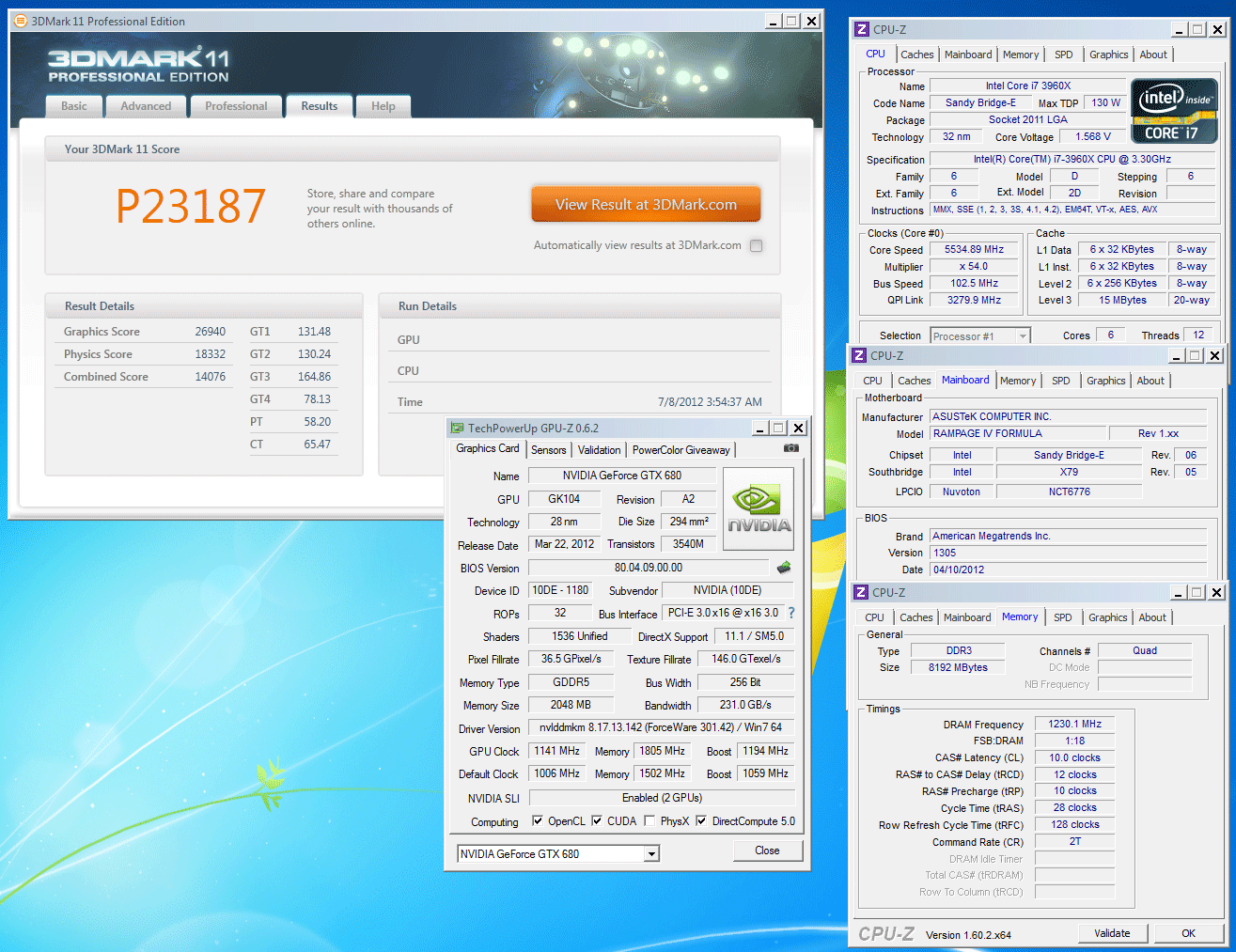Click the Physics Score value 18332
Image resolution: width=1236 pixels, height=952 pixels.
tap(211, 354)
